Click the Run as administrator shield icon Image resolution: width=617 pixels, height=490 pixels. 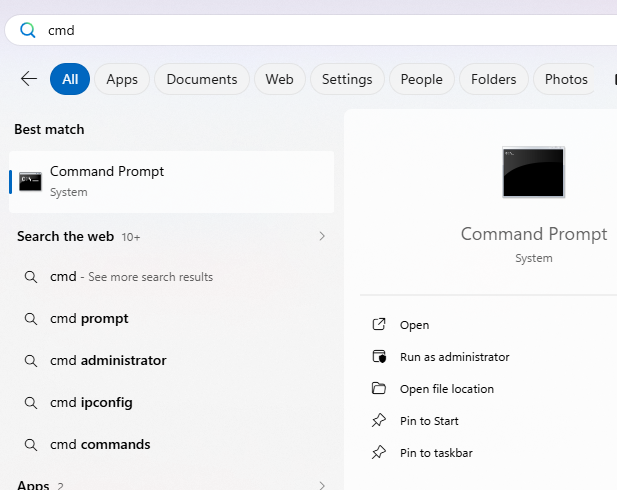coord(379,357)
